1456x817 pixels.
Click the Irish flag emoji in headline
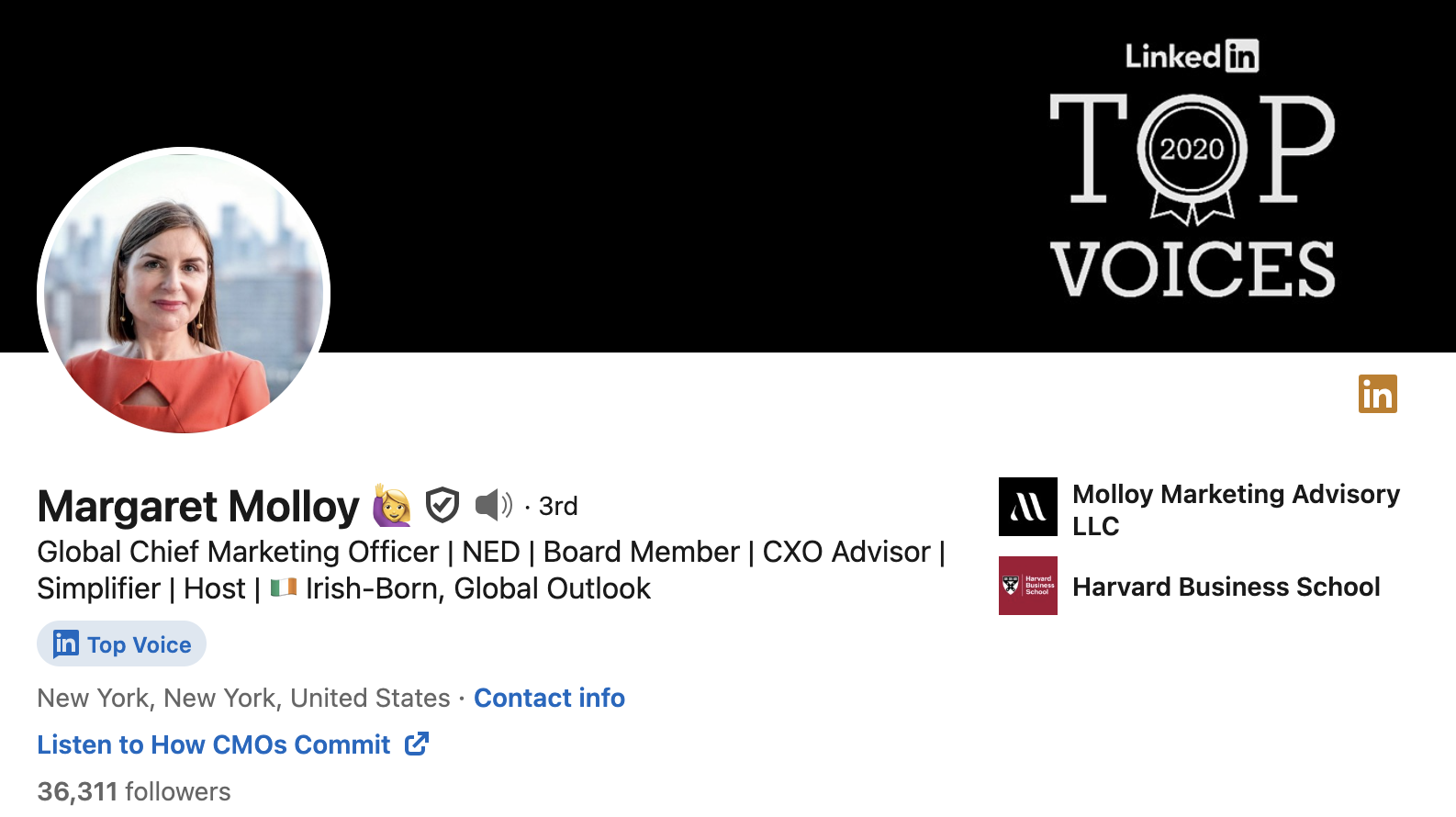click(x=284, y=588)
